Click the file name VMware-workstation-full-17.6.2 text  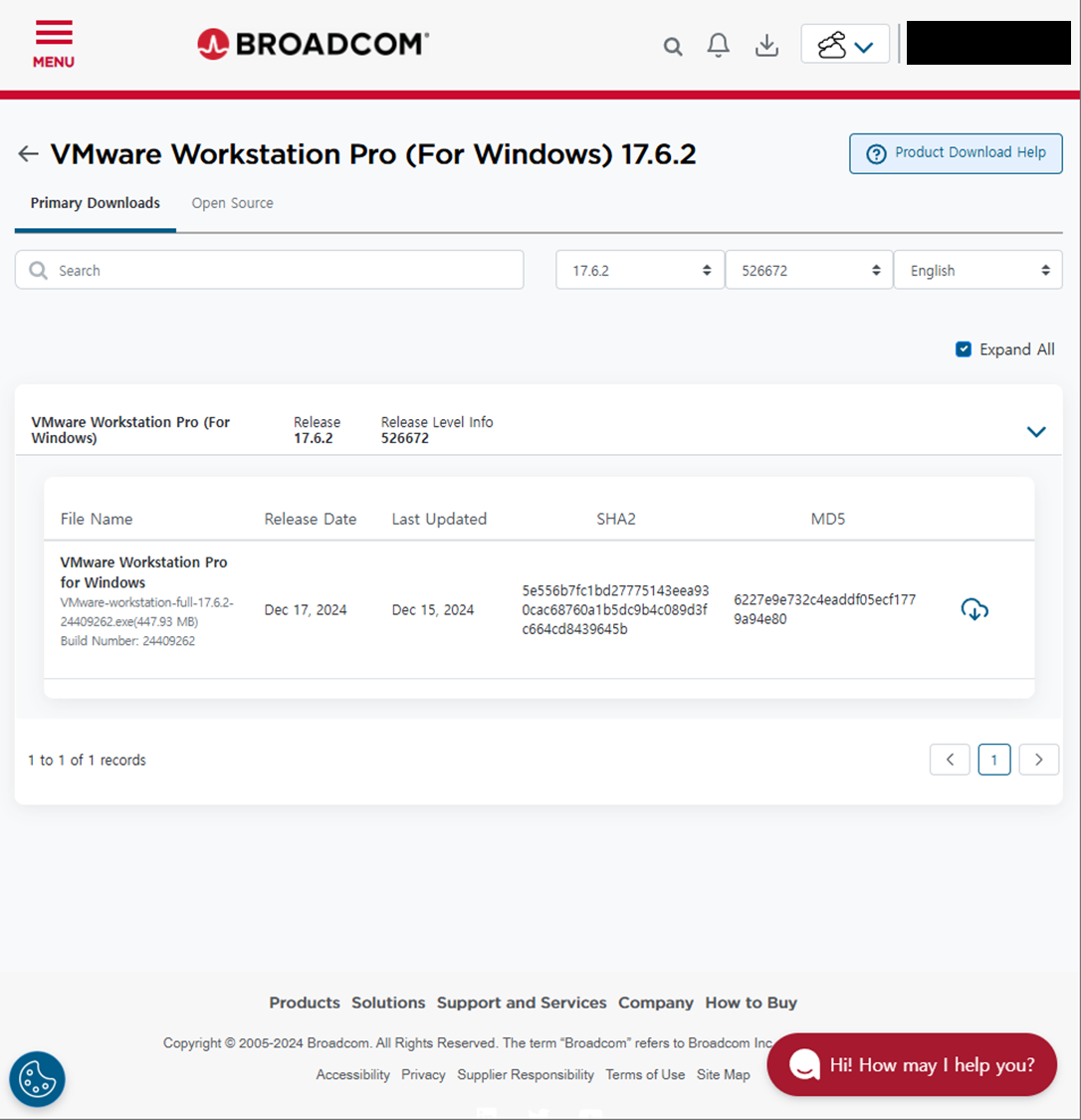[146, 611]
